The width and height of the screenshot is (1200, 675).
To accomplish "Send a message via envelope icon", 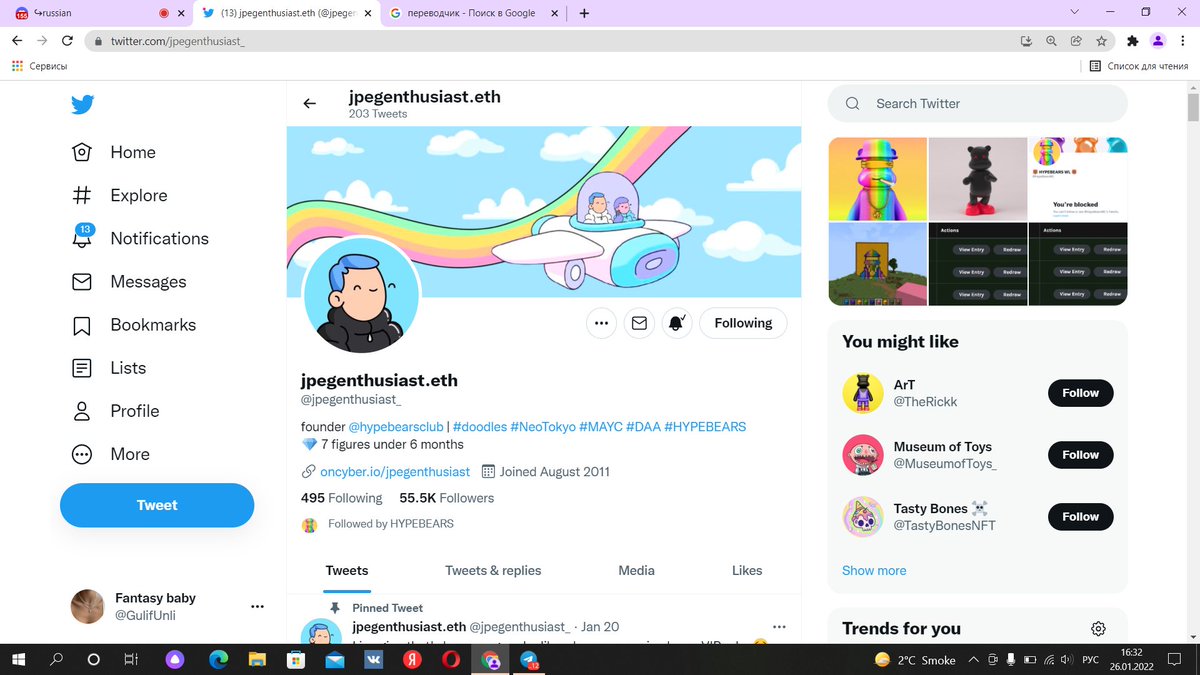I will point(640,323).
